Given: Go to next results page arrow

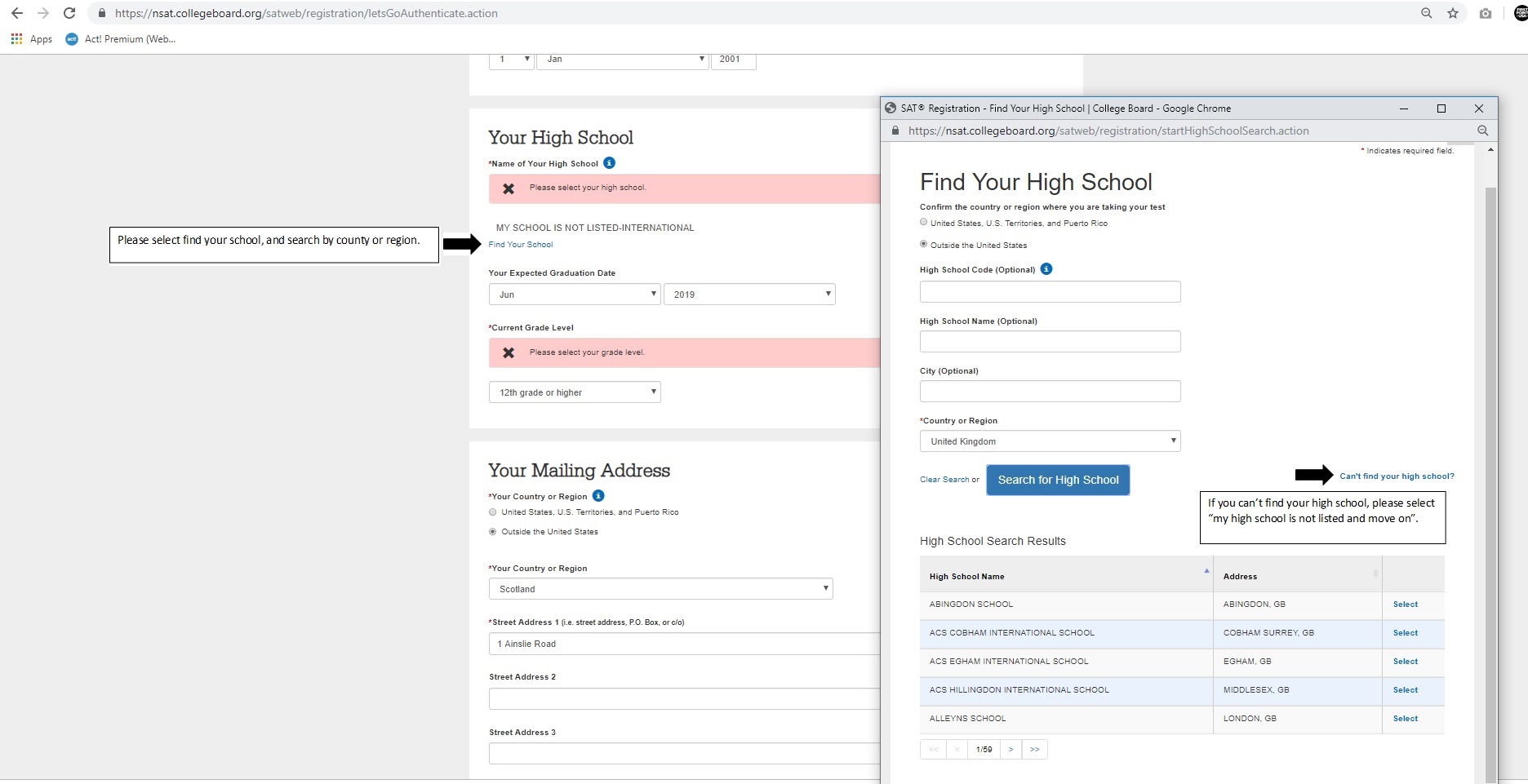Looking at the screenshot, I should 1011,749.
